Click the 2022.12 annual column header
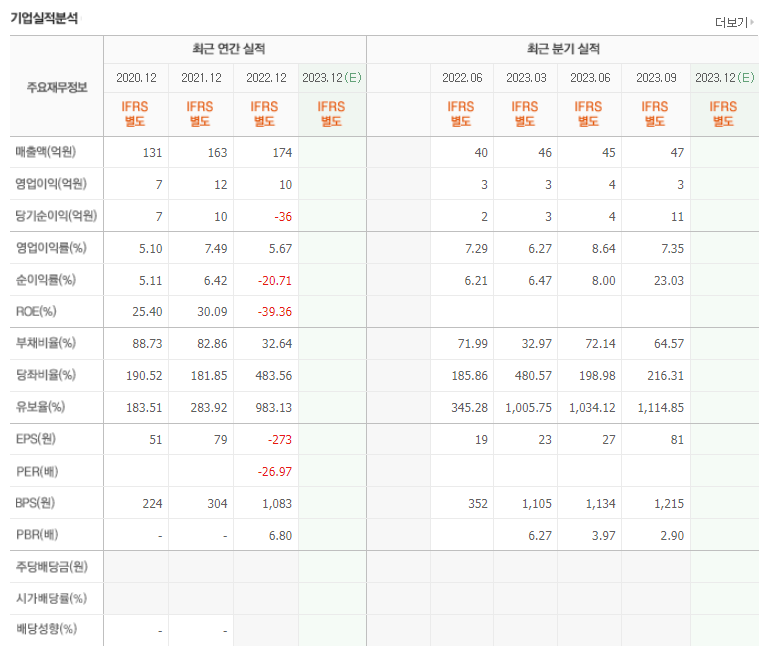This screenshot has width=767, height=646. (266, 78)
